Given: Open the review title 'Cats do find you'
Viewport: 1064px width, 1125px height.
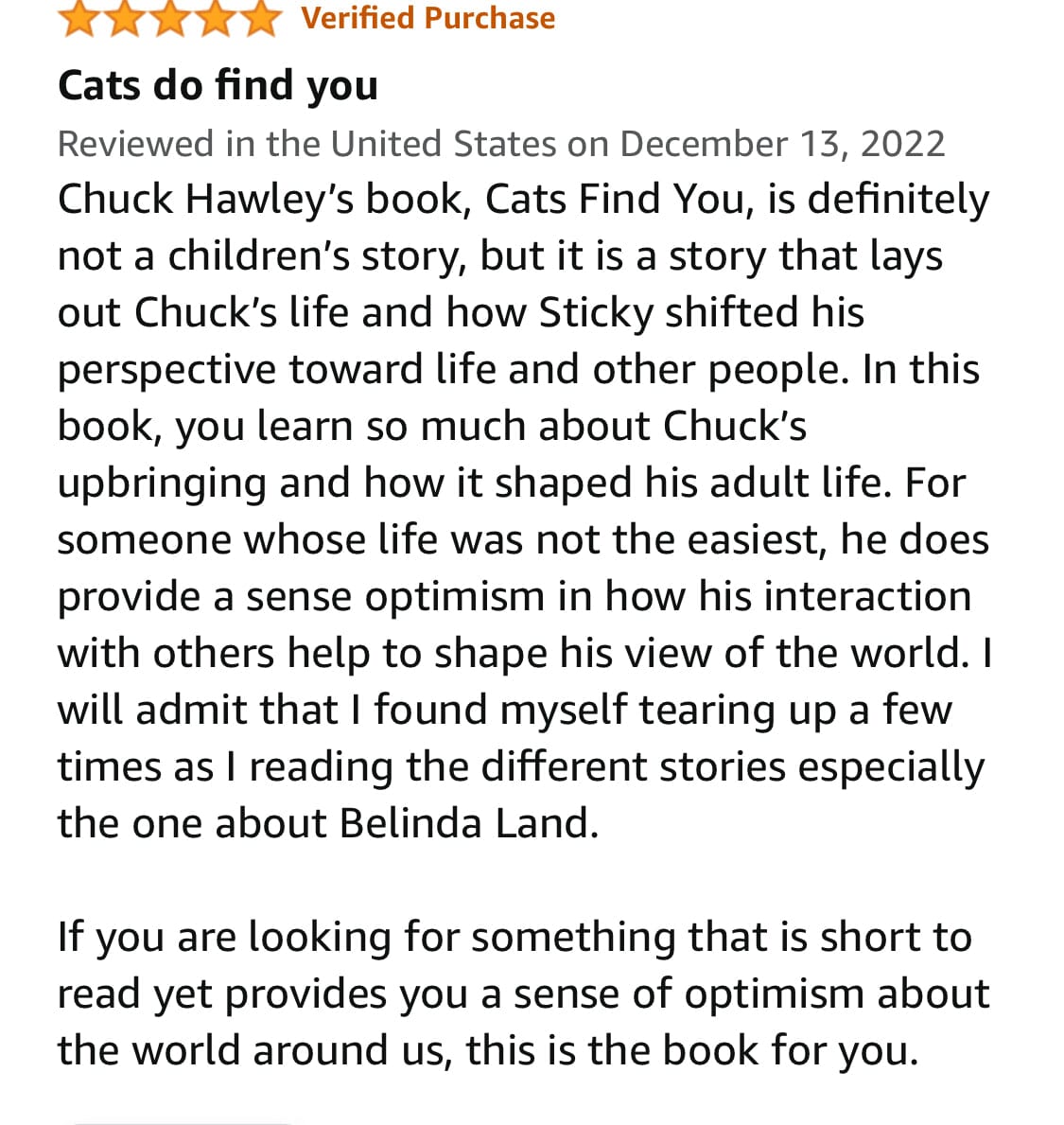Looking at the screenshot, I should click(x=218, y=85).
